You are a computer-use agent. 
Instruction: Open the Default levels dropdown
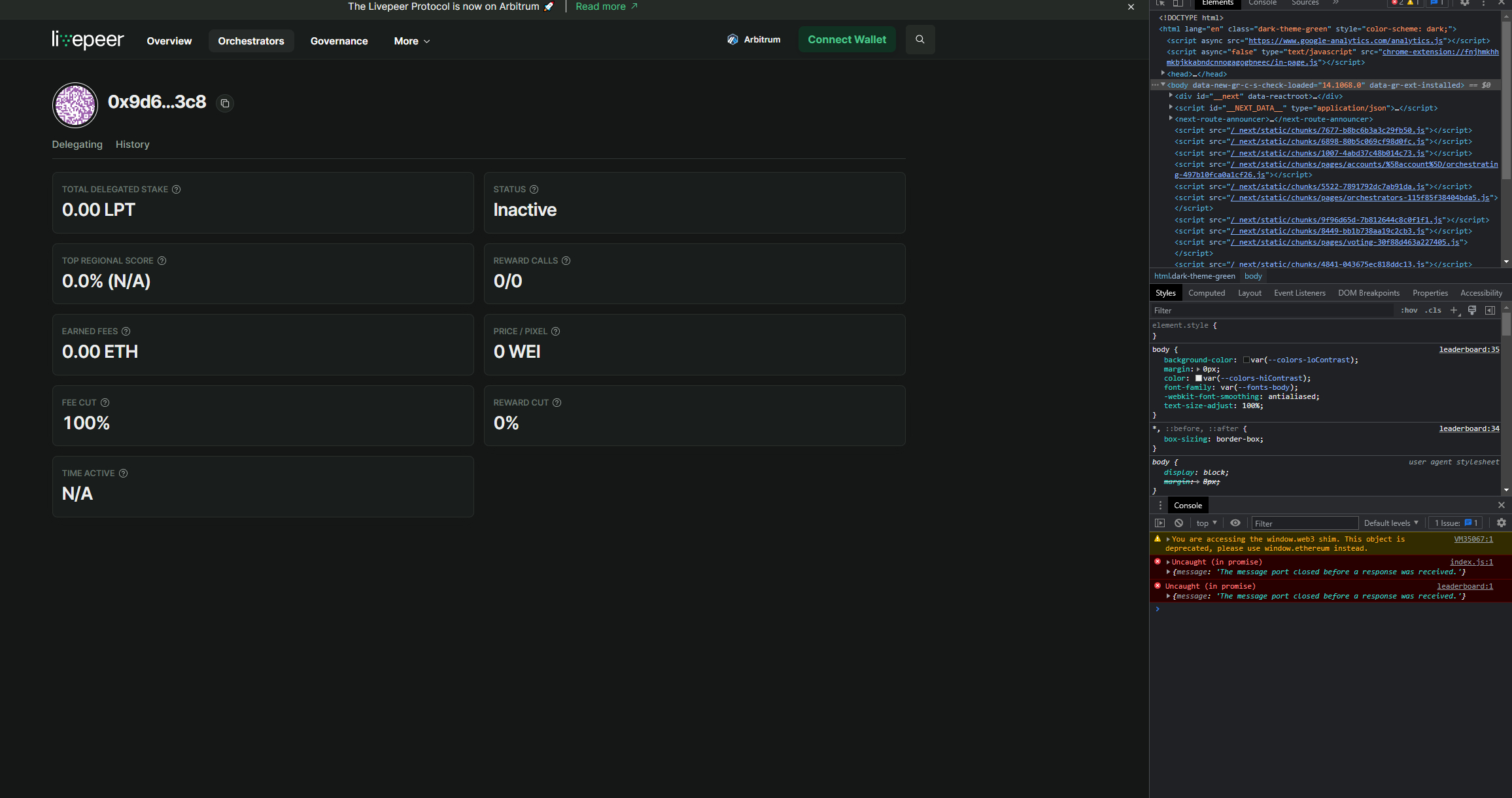point(1390,523)
